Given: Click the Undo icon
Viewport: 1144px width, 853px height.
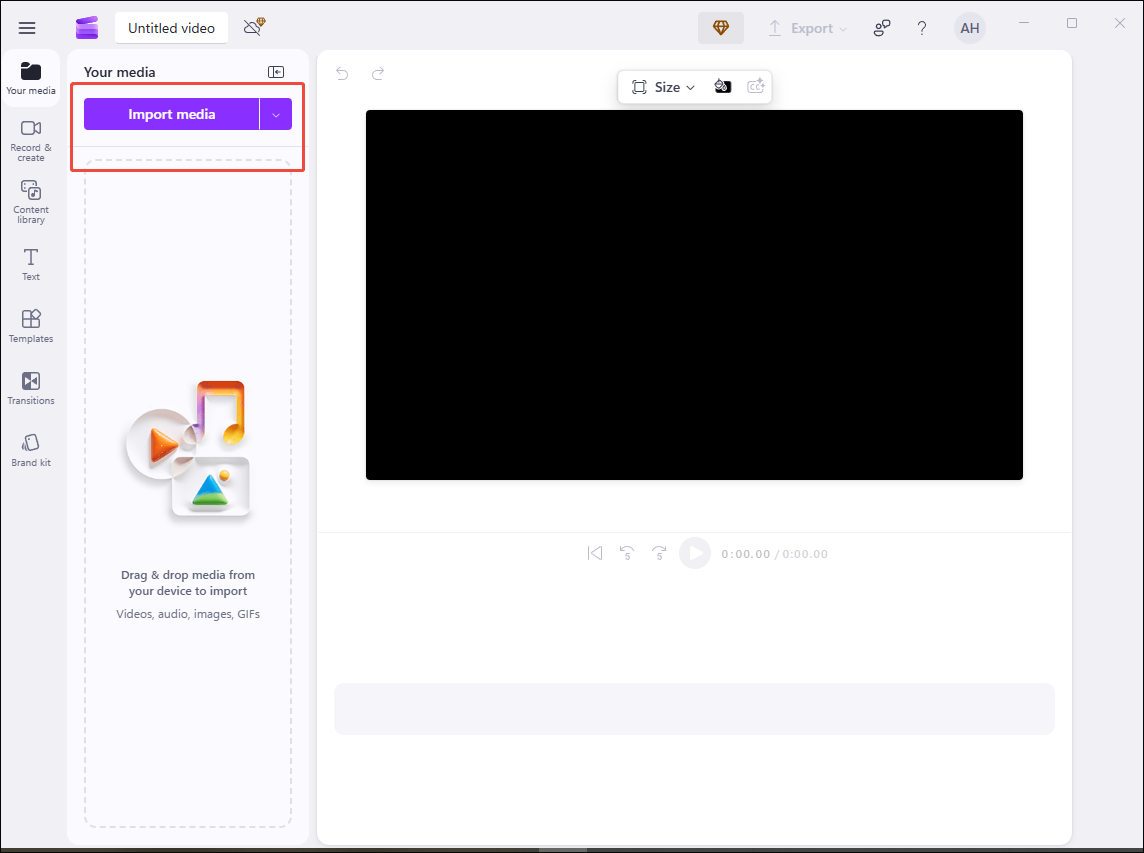Looking at the screenshot, I should click(x=342, y=73).
